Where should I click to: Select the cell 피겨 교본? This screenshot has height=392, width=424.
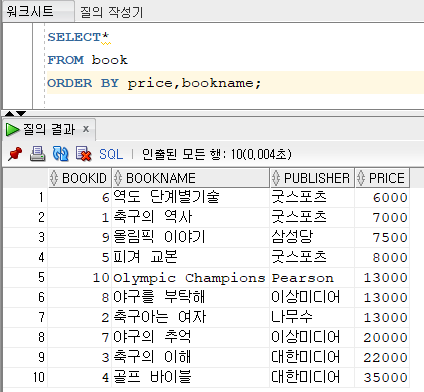(x=191, y=257)
